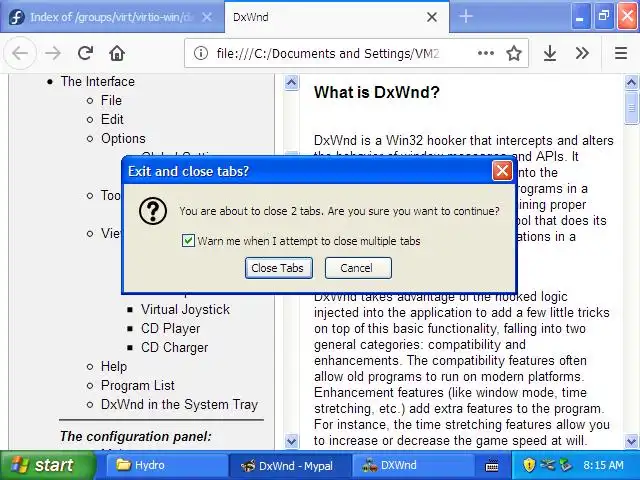Close the Exit and close tabs dialog
Viewport: 640px width, 480px height.
click(x=502, y=171)
